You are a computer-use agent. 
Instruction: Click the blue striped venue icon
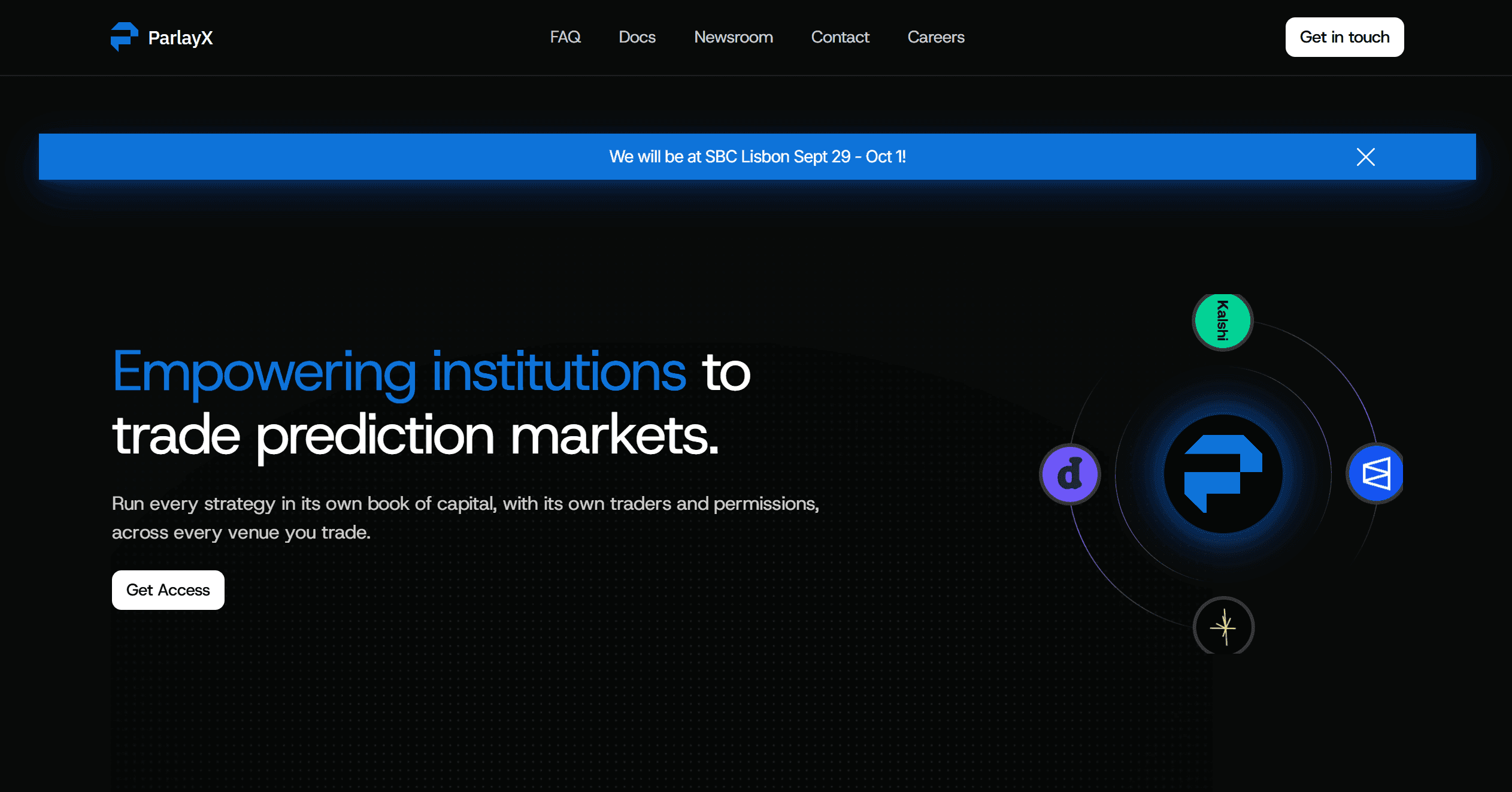tap(1375, 474)
